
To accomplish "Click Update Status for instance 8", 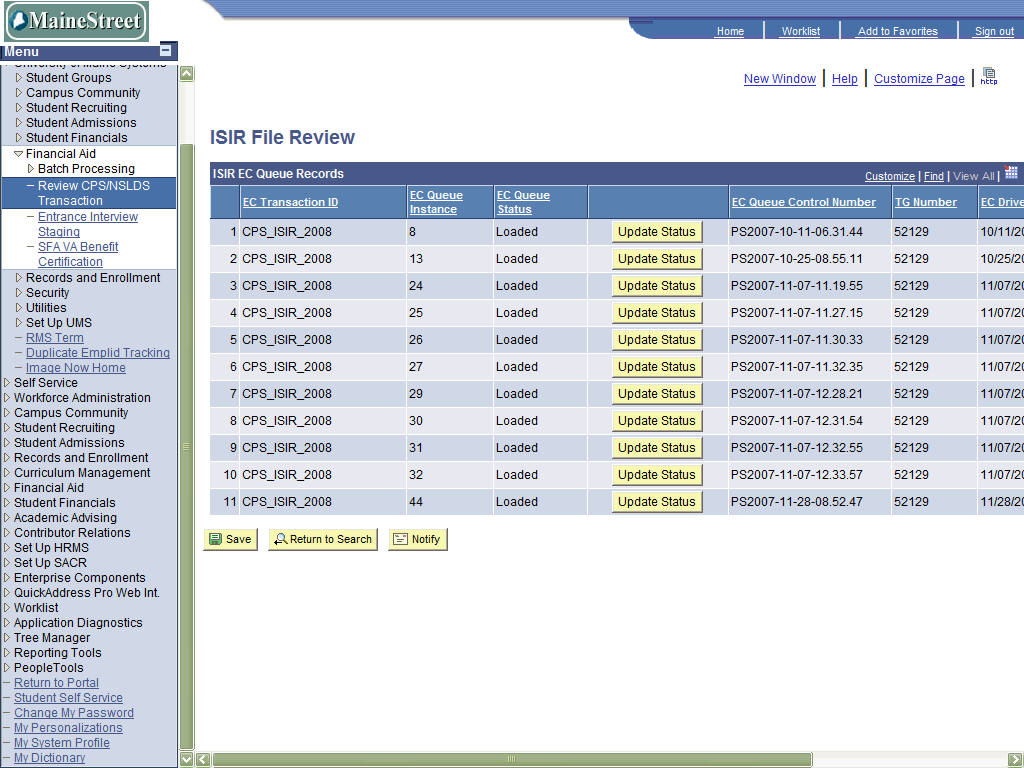I will pyautogui.click(x=657, y=232).
